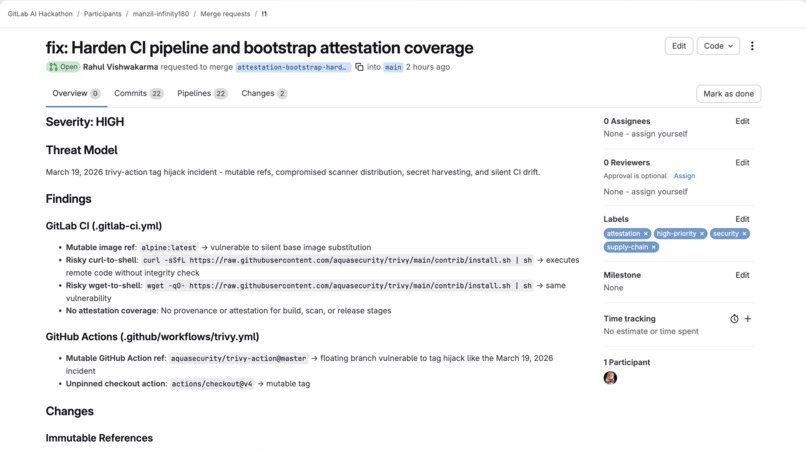The height and width of the screenshot is (451, 806).
Task: Click the merge request title text
Action: coord(260,48)
